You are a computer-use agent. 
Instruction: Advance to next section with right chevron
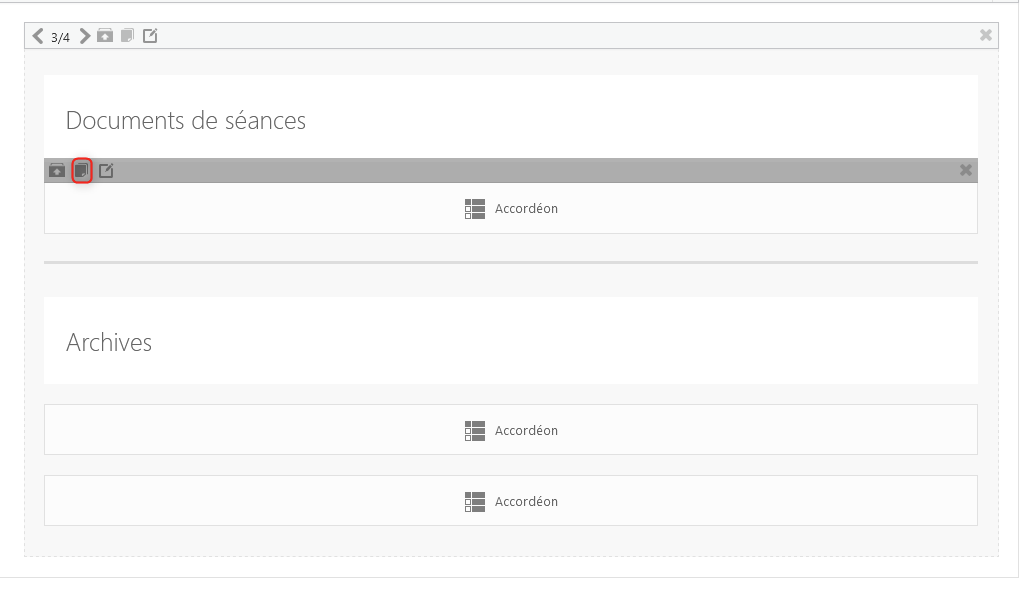point(85,35)
